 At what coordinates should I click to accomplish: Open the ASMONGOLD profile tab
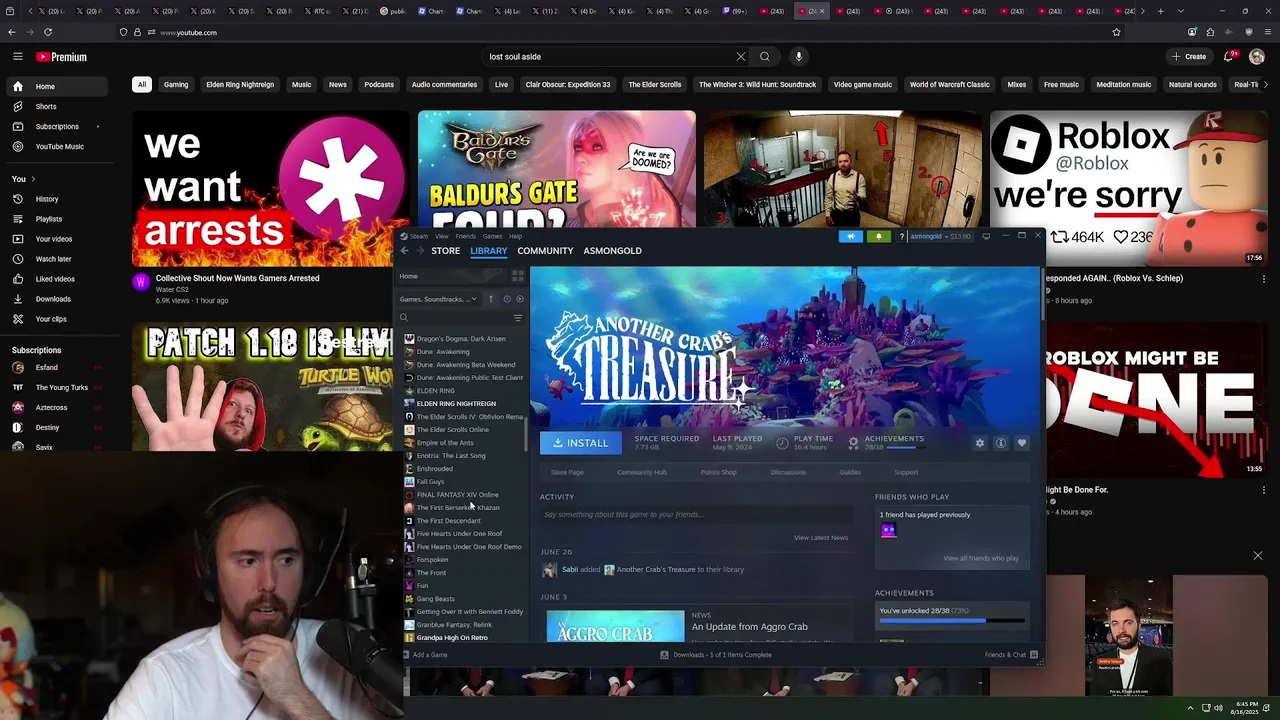(x=613, y=251)
